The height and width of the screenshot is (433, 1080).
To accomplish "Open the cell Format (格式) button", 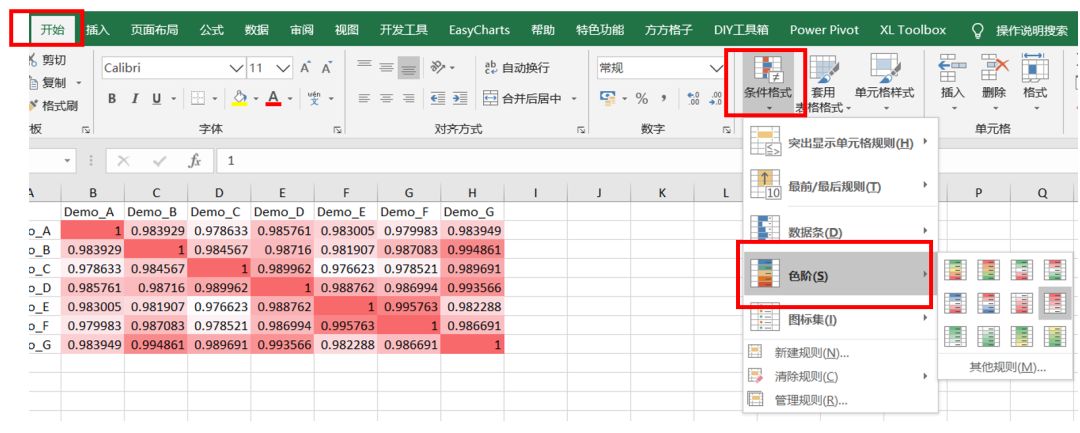I will (x=1035, y=83).
